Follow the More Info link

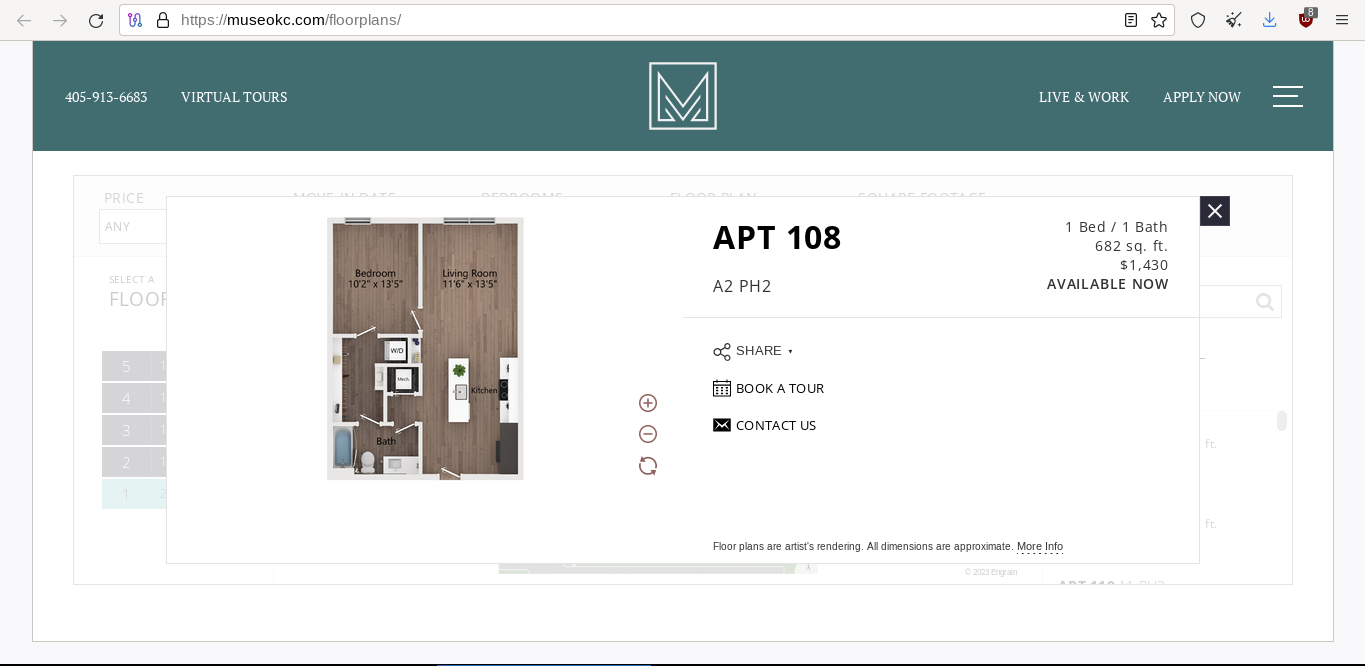[1040, 547]
